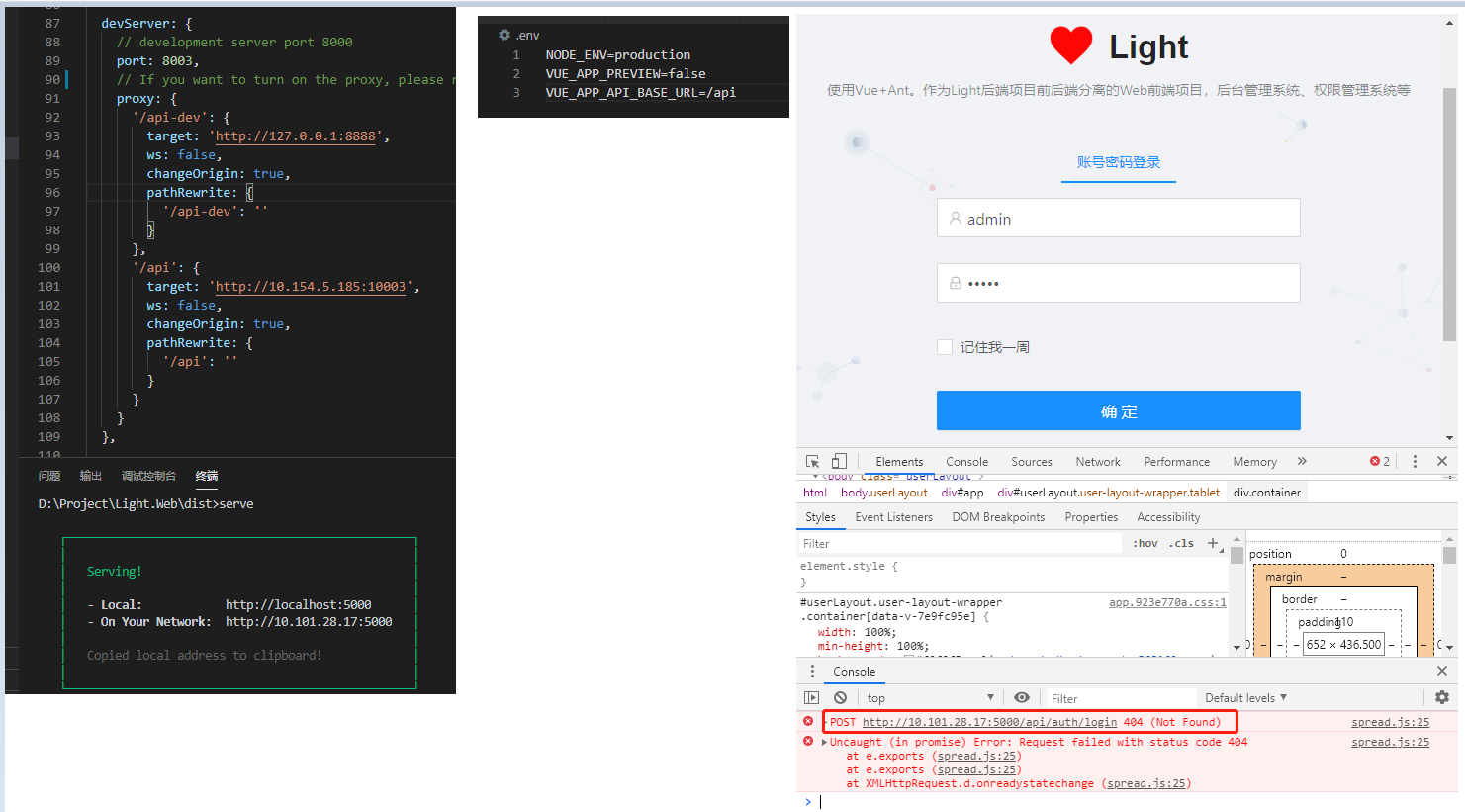Click the red error count badge
Screen dimensions: 1465x812
coord(1377,460)
